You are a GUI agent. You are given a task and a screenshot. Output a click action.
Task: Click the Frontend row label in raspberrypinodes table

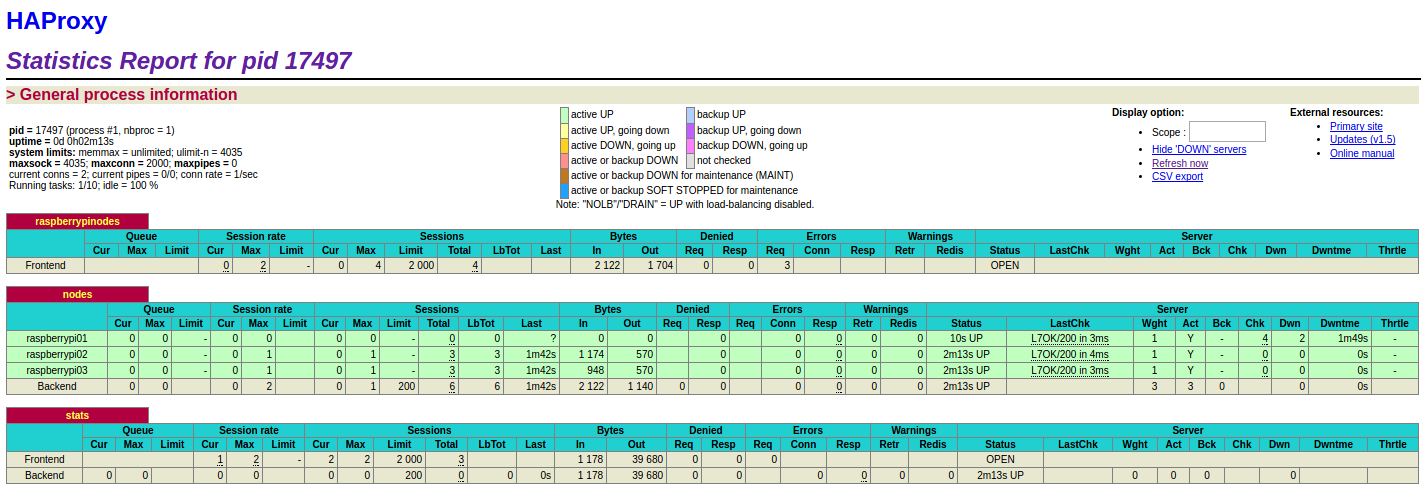pos(46,265)
